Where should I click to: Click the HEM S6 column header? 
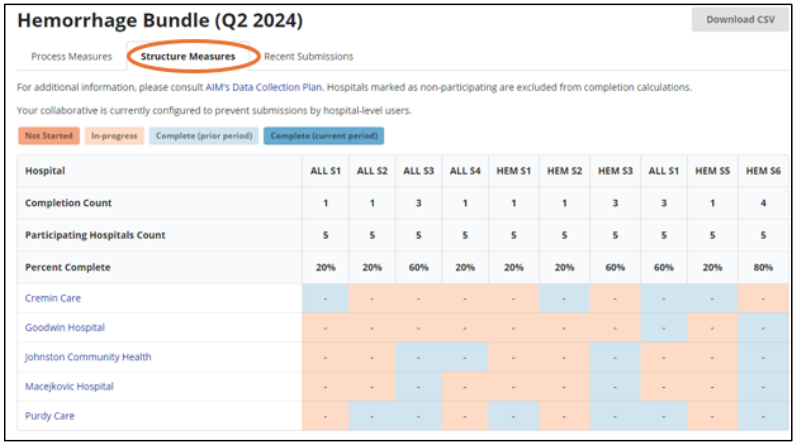(x=763, y=171)
